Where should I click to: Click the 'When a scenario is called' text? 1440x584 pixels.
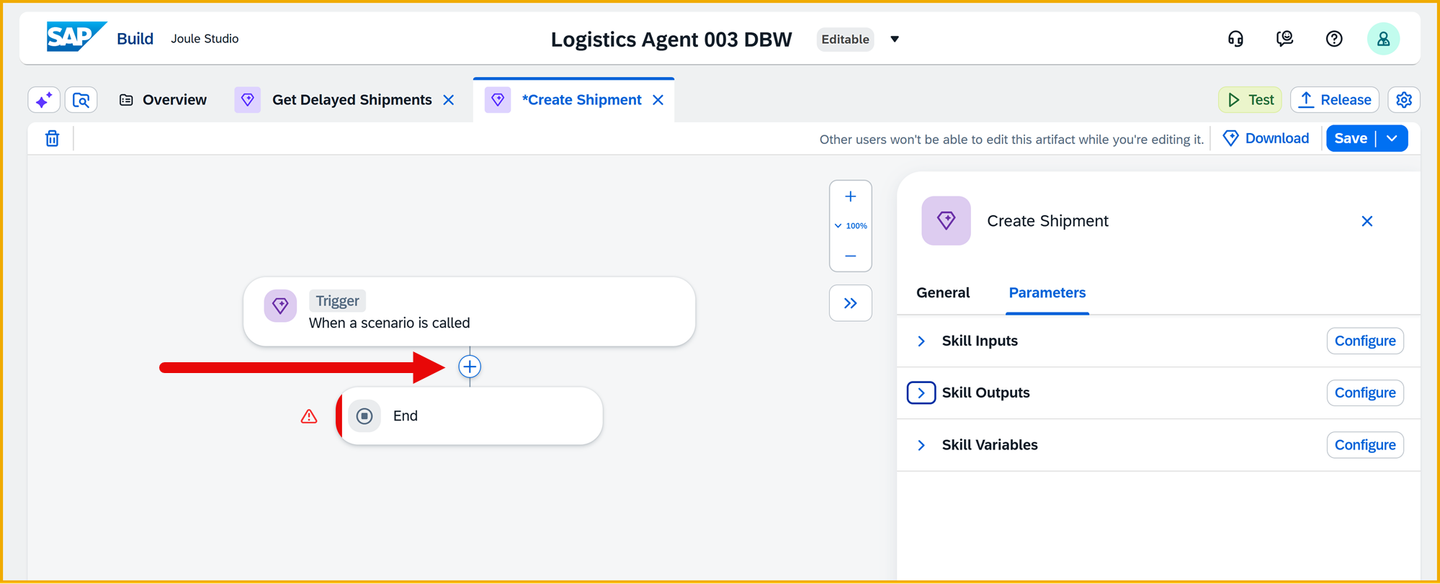[389, 323]
